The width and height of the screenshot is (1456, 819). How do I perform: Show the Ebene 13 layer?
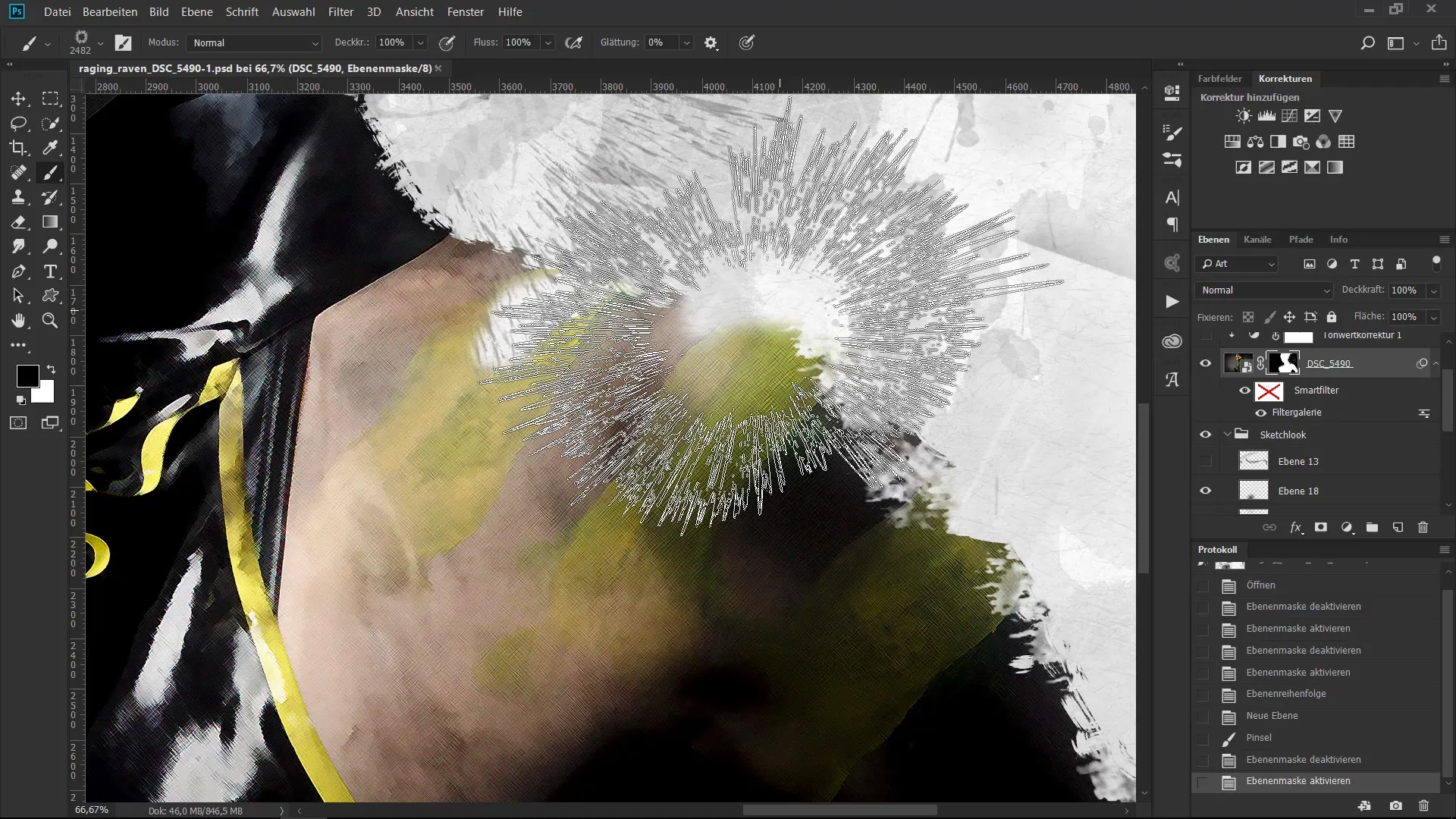[x=1205, y=461]
